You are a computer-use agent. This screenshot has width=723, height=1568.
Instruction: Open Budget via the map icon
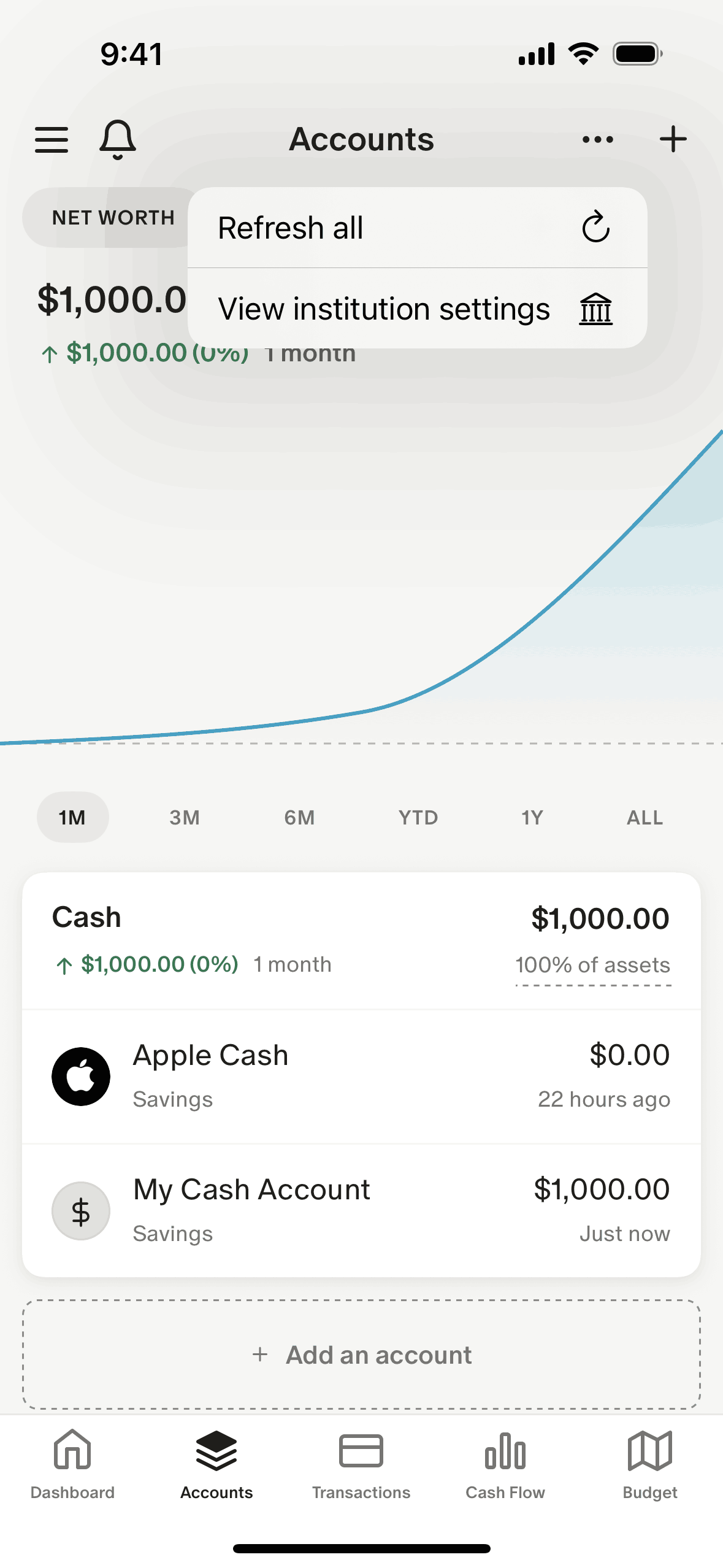point(650,1464)
